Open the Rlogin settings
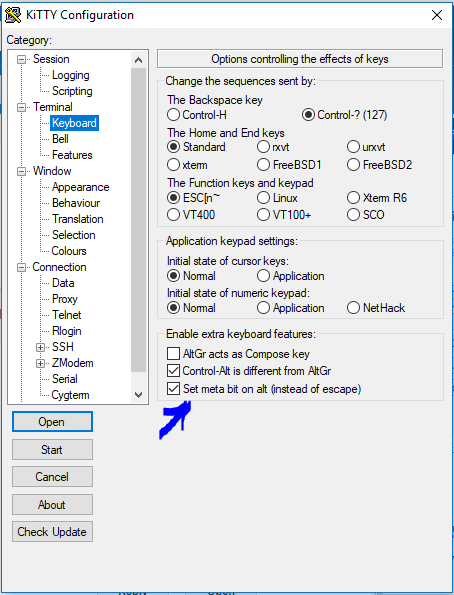The width and height of the screenshot is (454, 595). point(67,331)
